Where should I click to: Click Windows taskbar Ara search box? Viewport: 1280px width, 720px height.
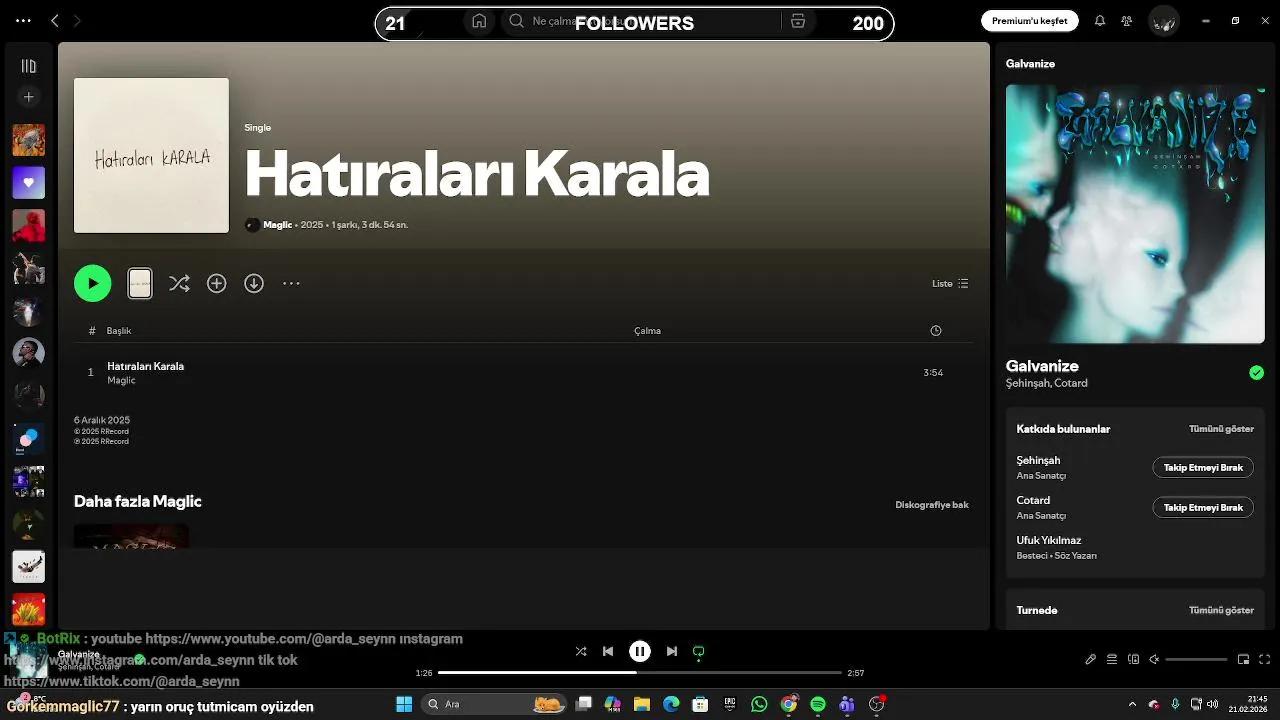coord(495,704)
